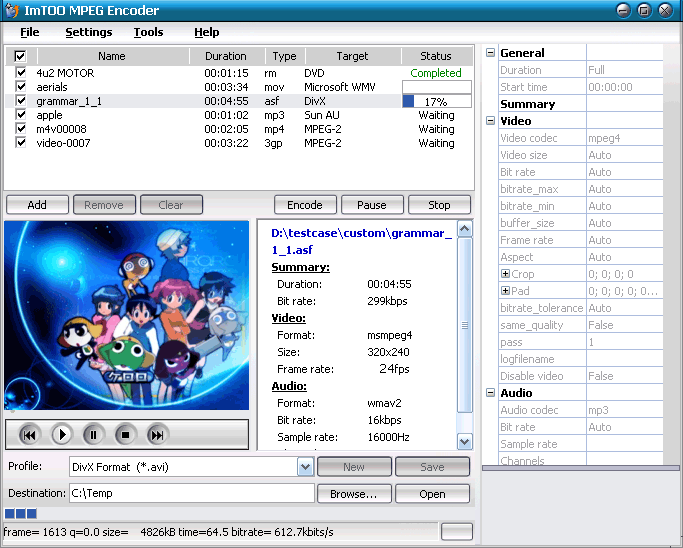Image resolution: width=683 pixels, height=548 pixels.
Task: Collapse the General properties section
Action: click(490, 53)
